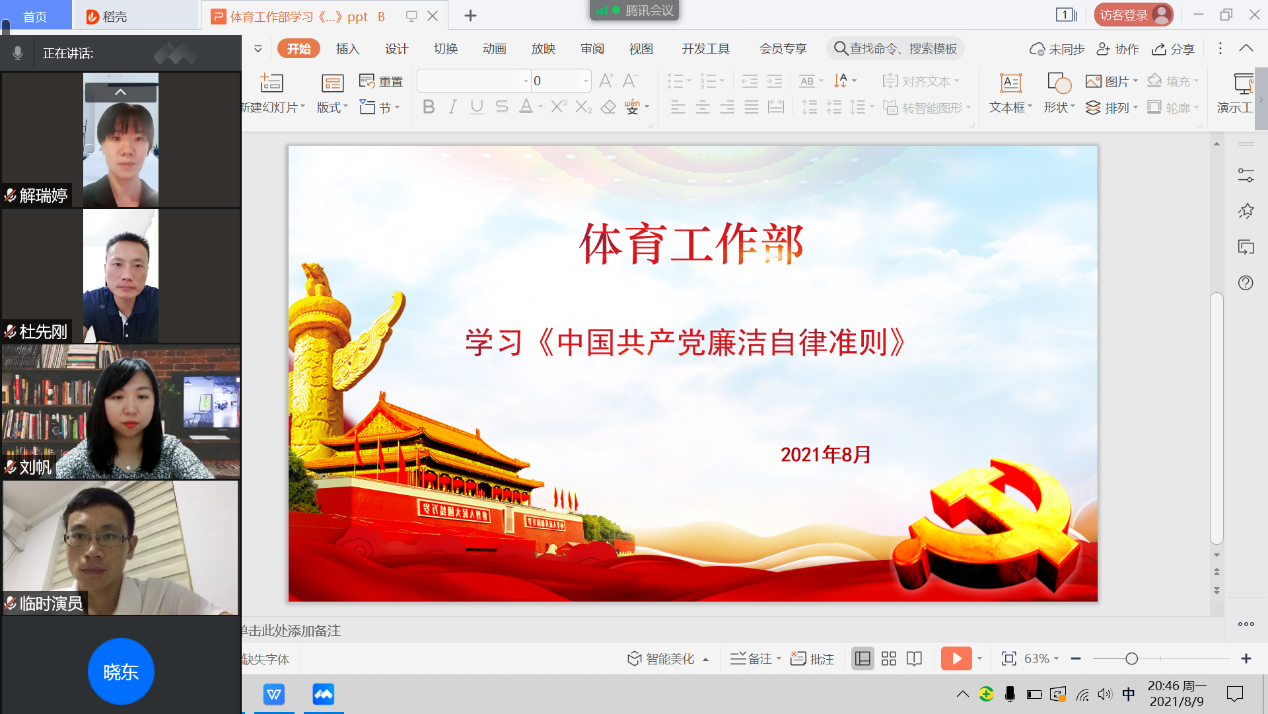This screenshot has width=1268, height=714.
Task: Switch to the Transitions (切换) tab
Action: click(x=446, y=48)
